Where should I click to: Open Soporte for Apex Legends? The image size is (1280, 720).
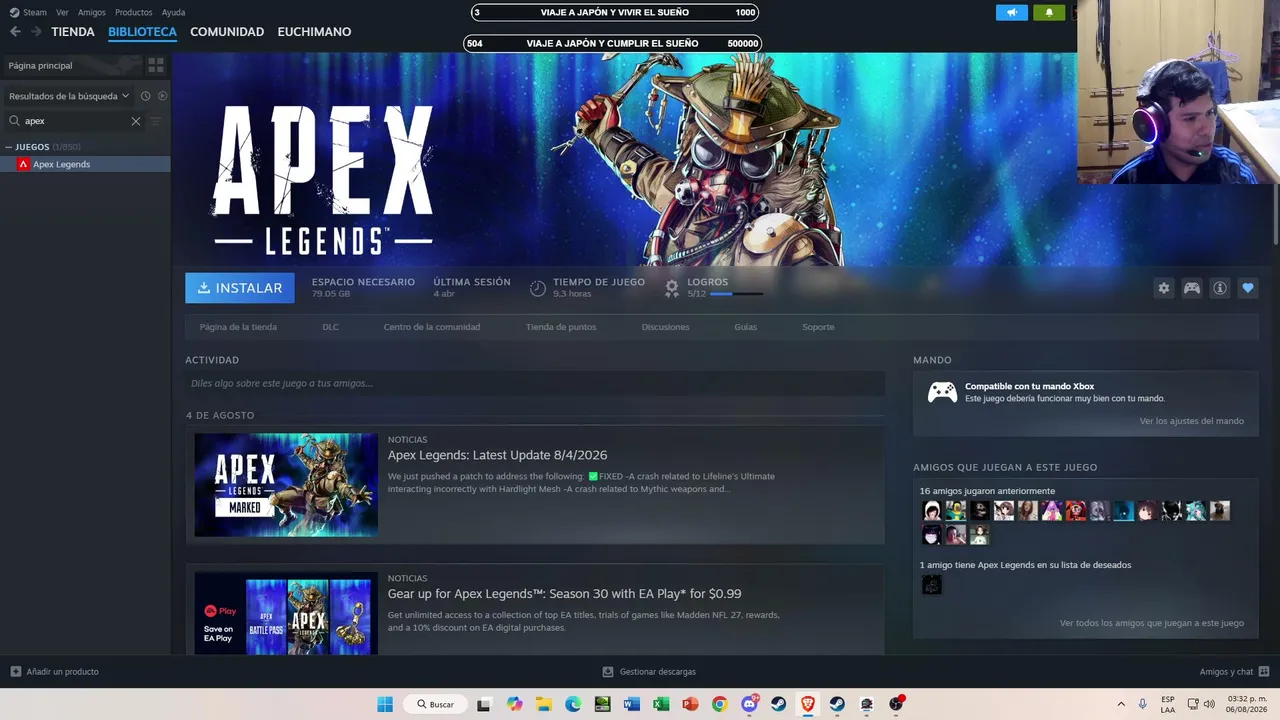tap(818, 327)
